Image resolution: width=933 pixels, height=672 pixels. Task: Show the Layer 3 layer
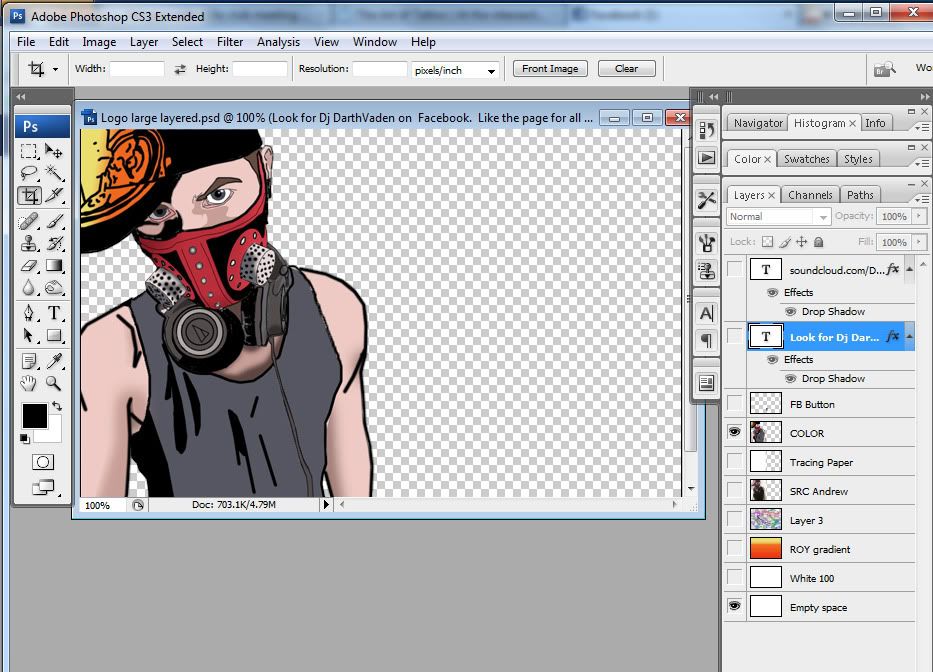coord(735,520)
